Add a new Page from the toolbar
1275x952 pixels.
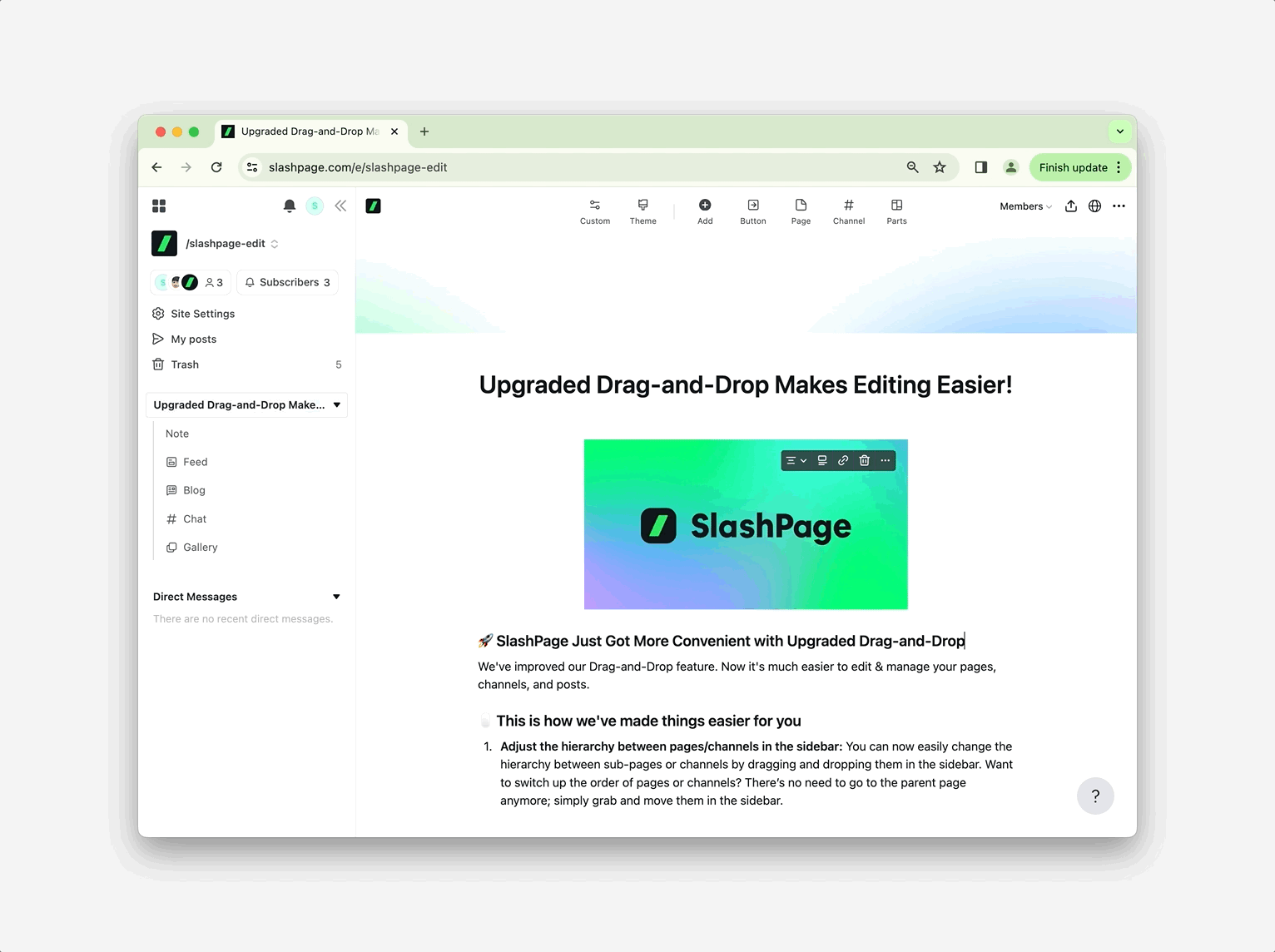point(801,211)
